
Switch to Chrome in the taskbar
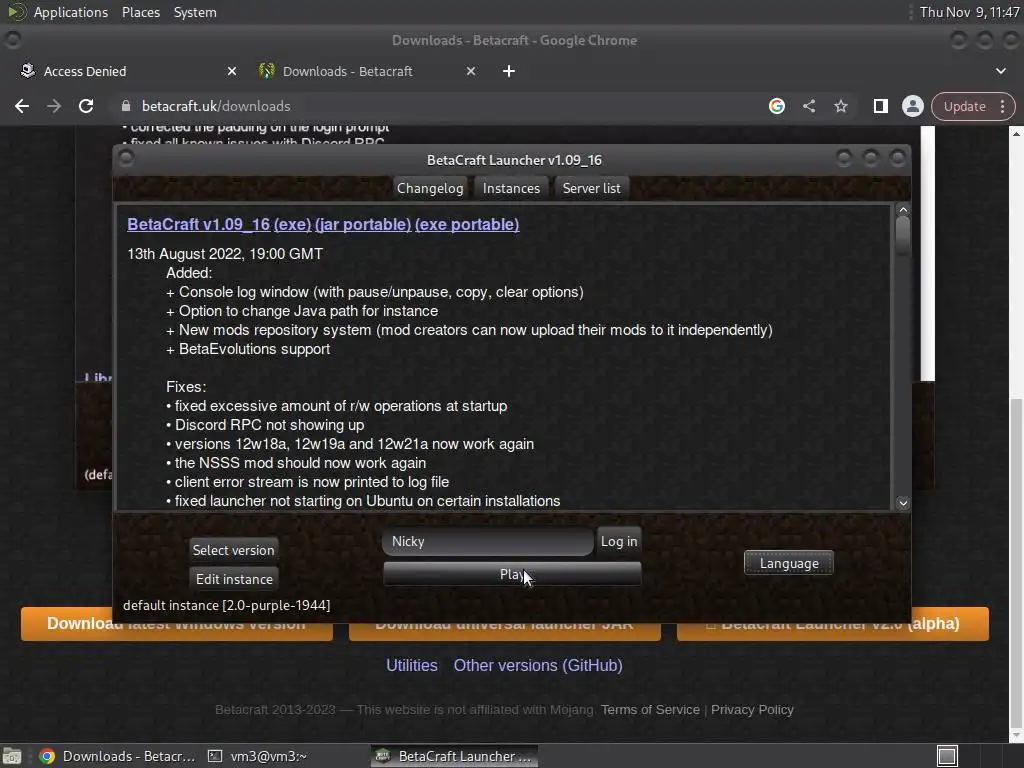[x=118, y=756]
